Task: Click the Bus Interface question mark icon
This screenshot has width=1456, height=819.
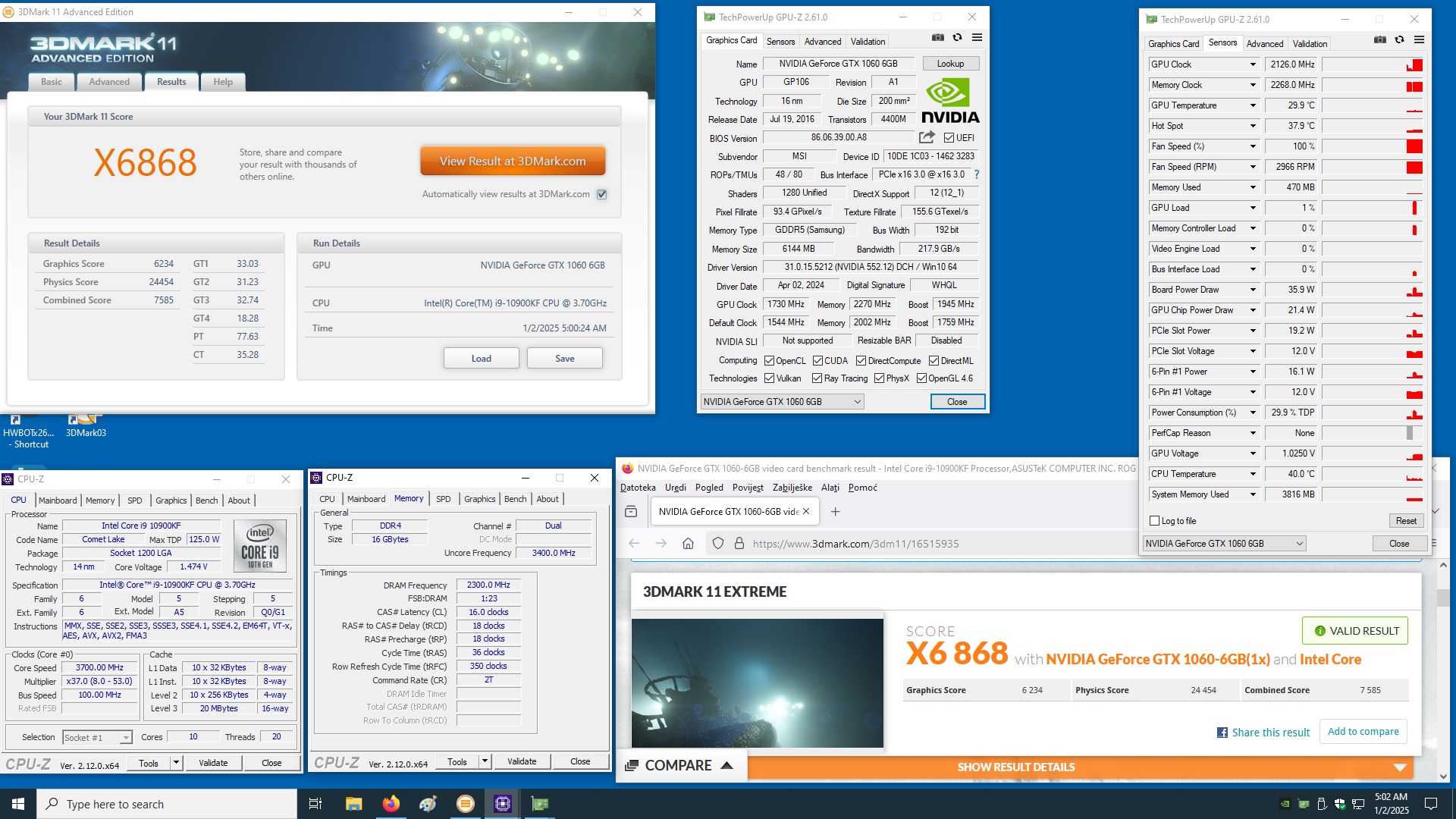Action: (977, 174)
